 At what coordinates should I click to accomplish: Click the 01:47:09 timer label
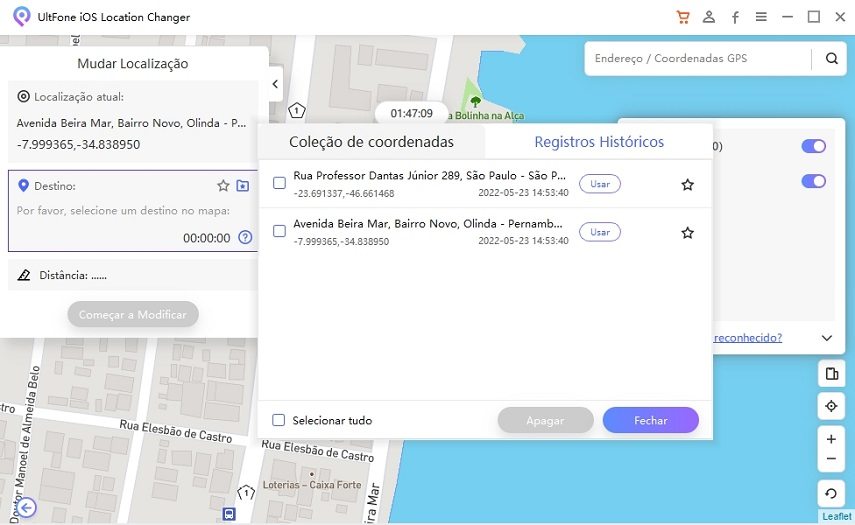(x=411, y=113)
